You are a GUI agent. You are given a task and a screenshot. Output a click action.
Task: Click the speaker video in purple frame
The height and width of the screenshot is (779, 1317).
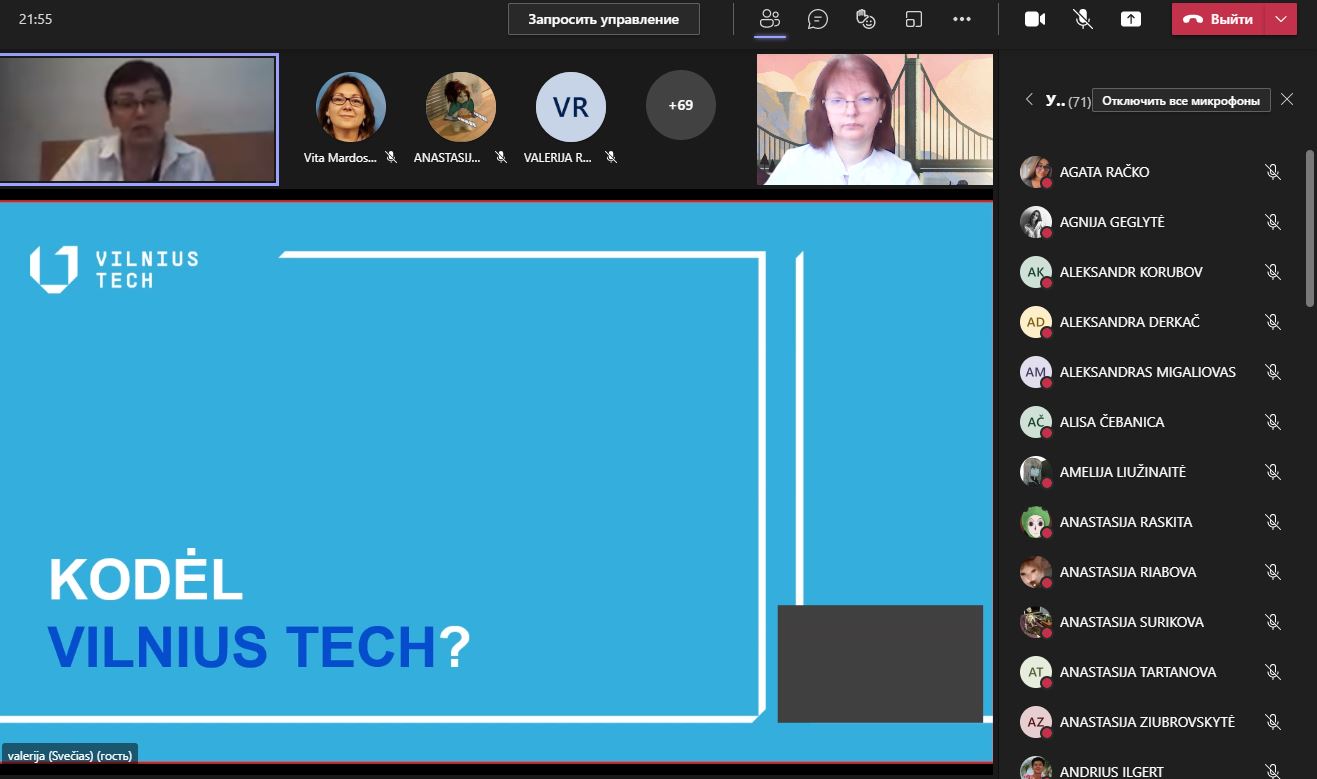pos(139,120)
